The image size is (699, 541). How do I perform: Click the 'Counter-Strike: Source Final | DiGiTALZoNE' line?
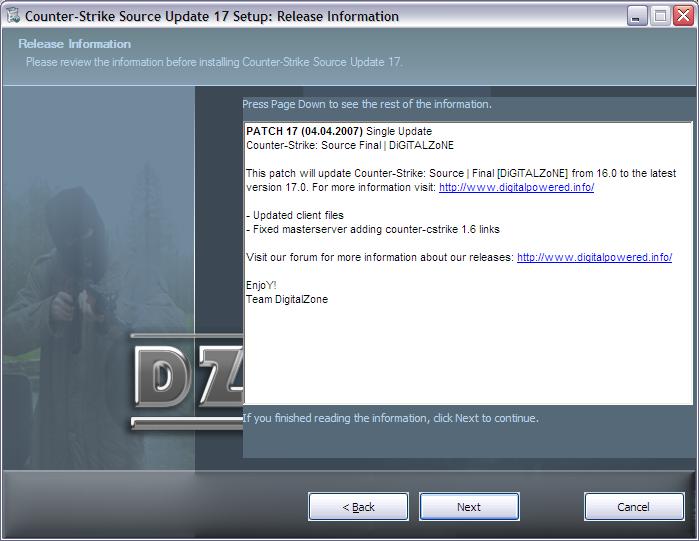coord(350,145)
